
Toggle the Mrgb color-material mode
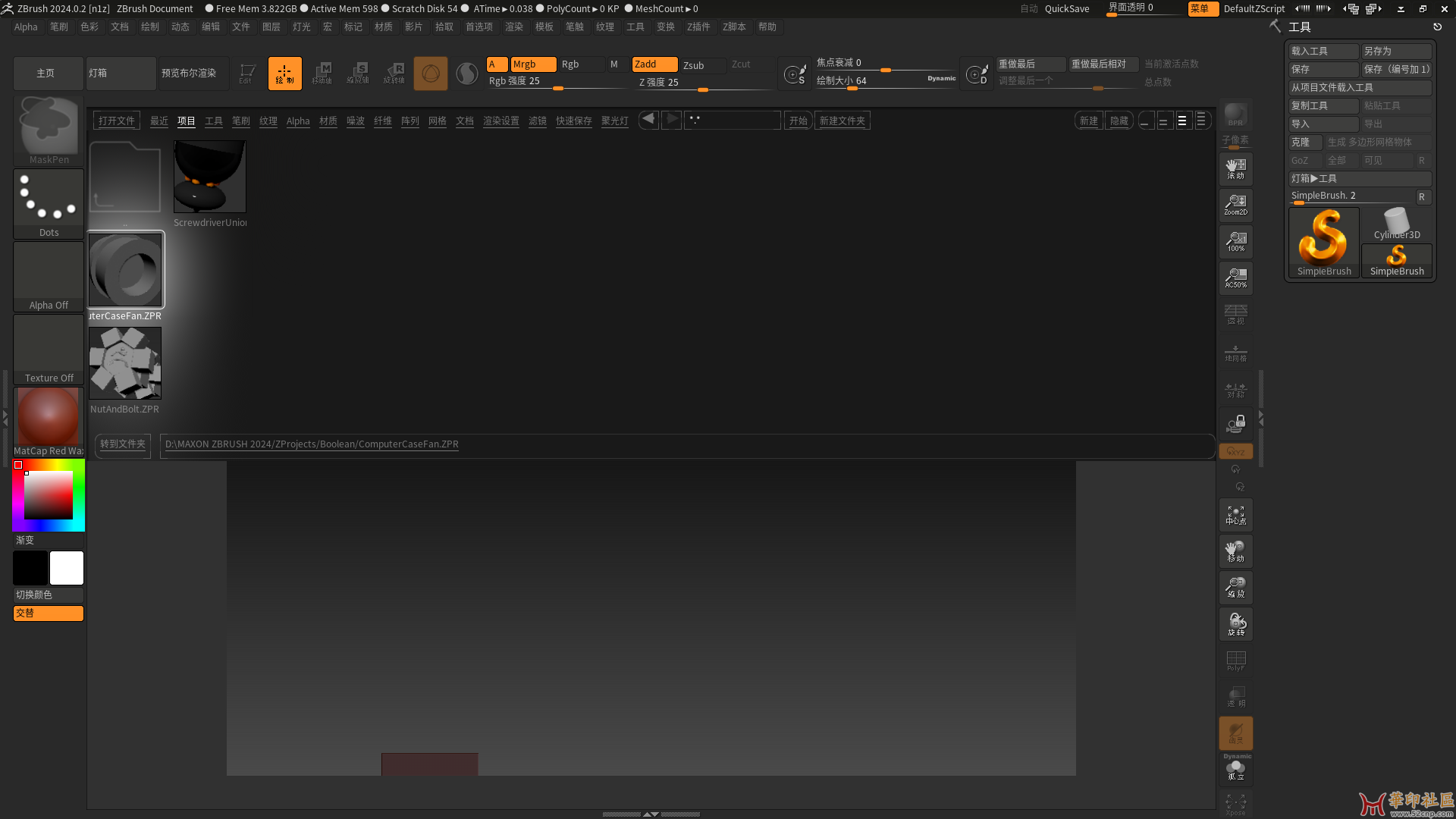point(532,64)
